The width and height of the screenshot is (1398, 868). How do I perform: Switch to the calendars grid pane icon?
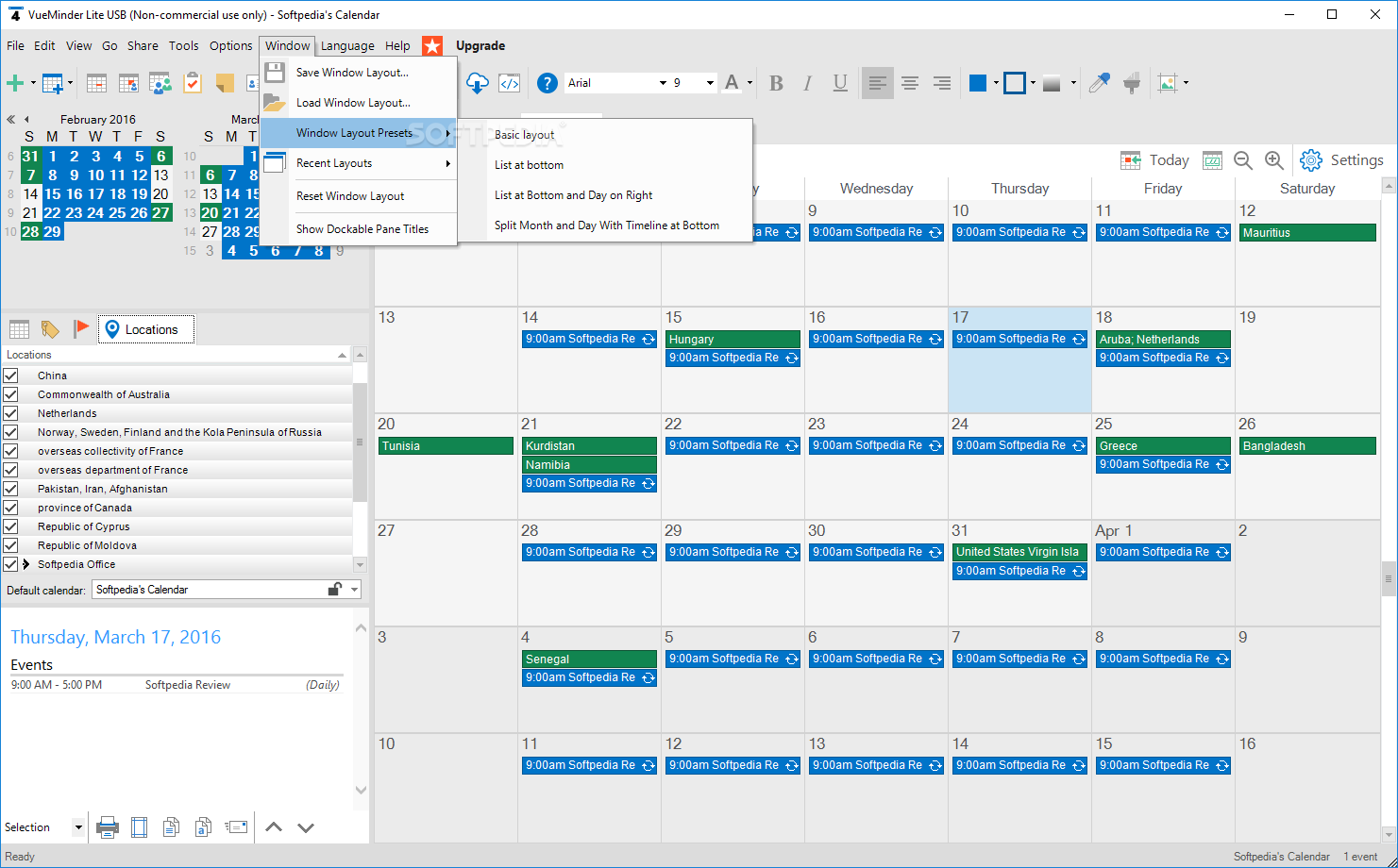pyautogui.click(x=19, y=329)
